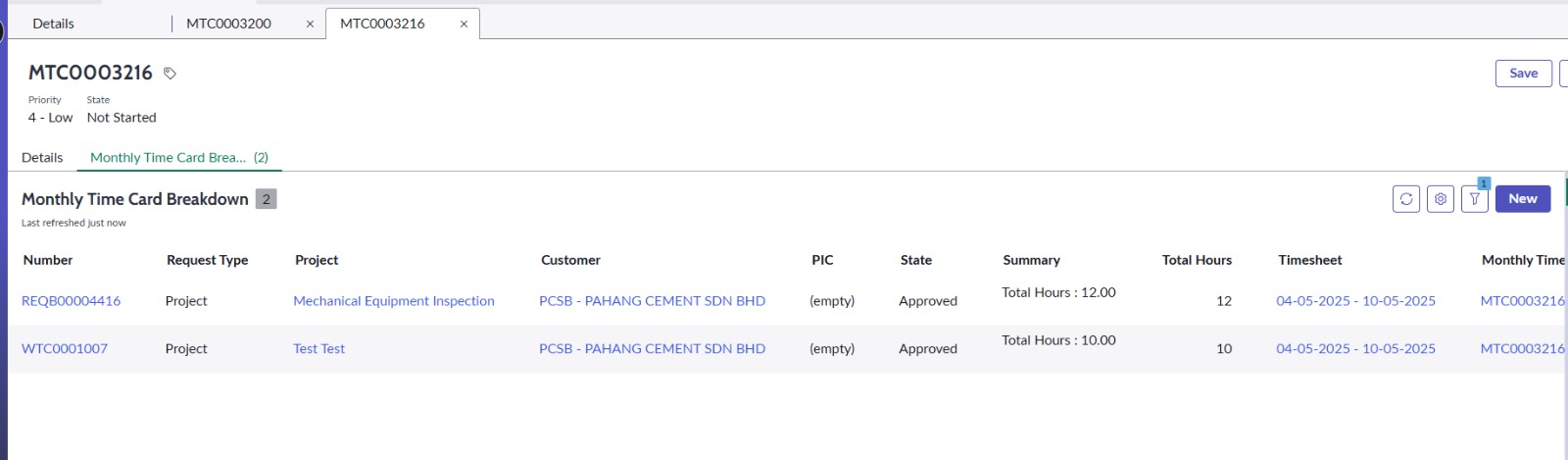Image resolution: width=1568 pixels, height=460 pixels.
Task: Open timesheet link in WTC0001007 row
Action: (x=1355, y=348)
